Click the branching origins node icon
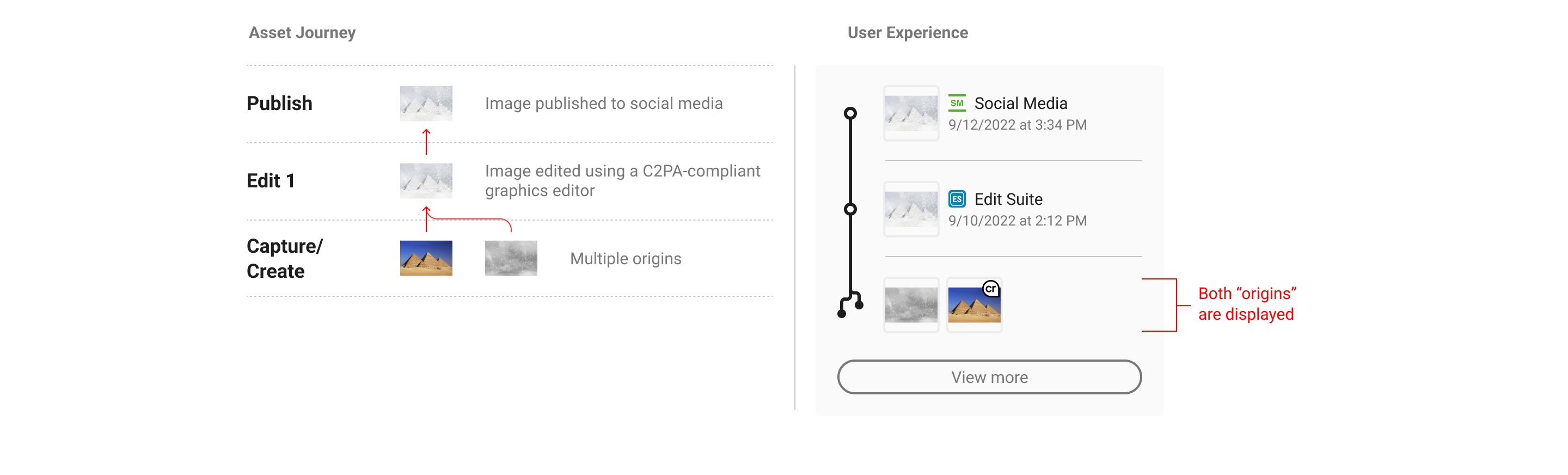This screenshot has width=1568, height=475. click(850, 305)
